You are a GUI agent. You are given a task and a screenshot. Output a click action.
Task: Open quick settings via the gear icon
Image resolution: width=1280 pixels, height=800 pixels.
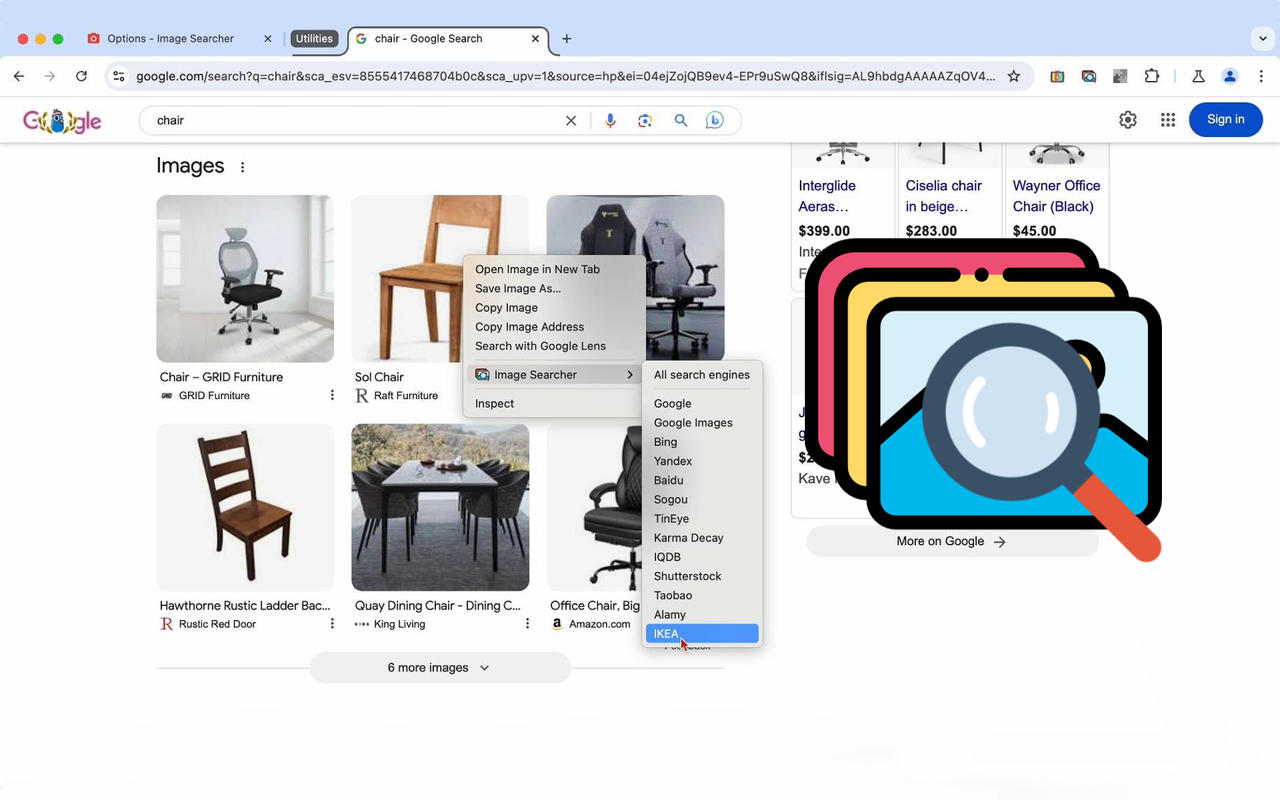click(x=1128, y=119)
